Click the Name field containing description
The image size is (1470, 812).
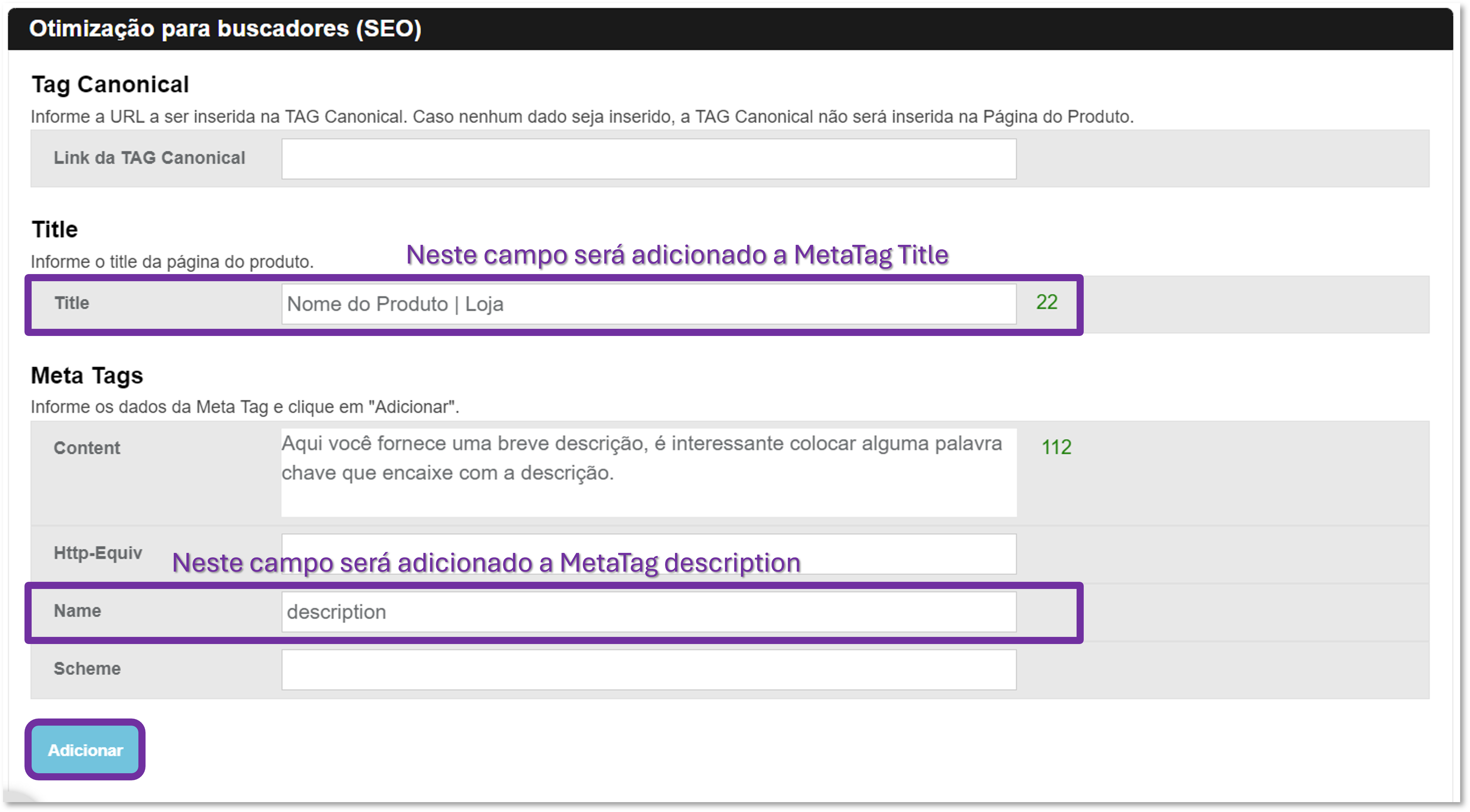[x=648, y=612]
